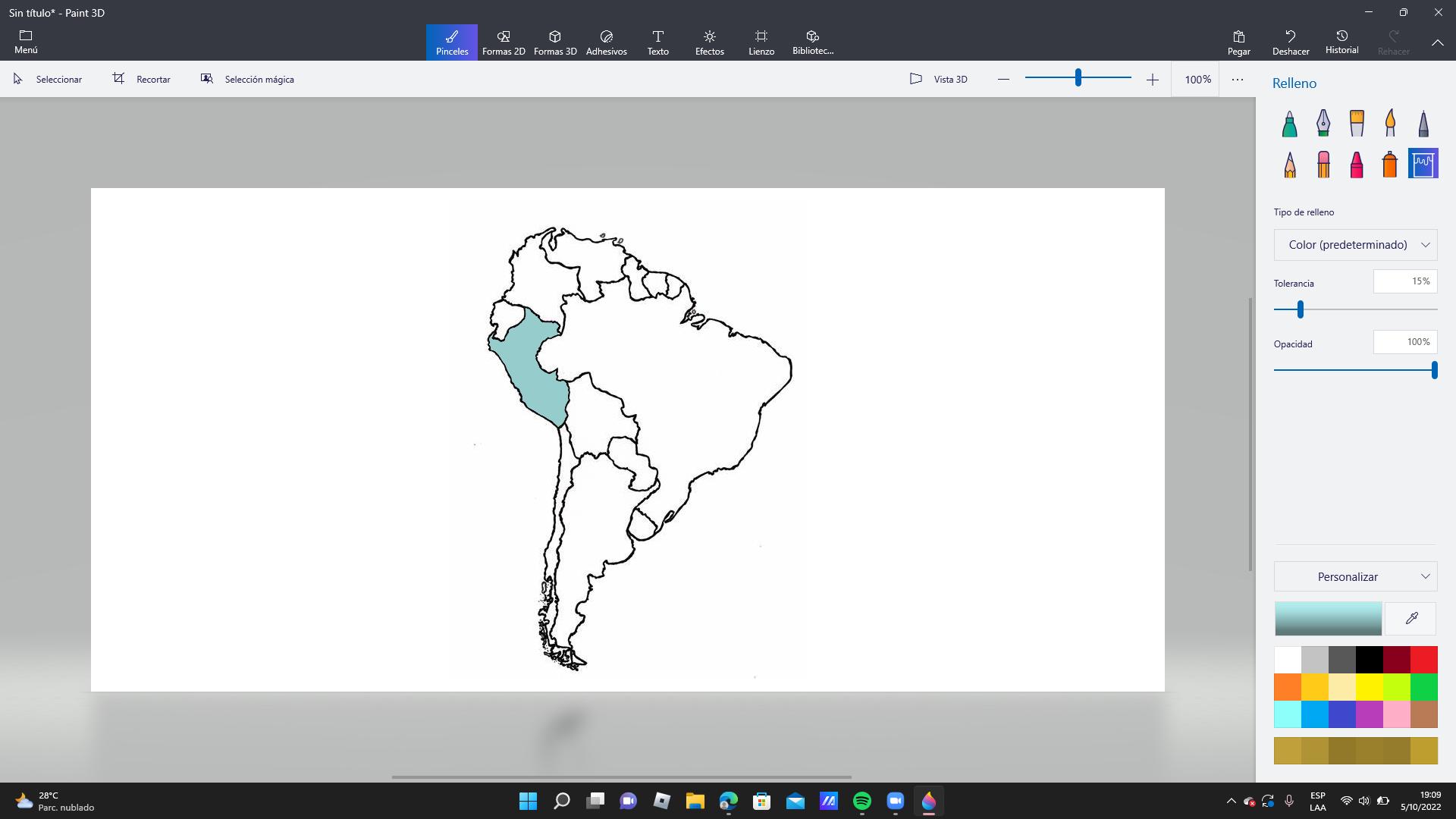This screenshot has width=1456, height=819.
Task: Open the Efectos tab
Action: [x=709, y=42]
